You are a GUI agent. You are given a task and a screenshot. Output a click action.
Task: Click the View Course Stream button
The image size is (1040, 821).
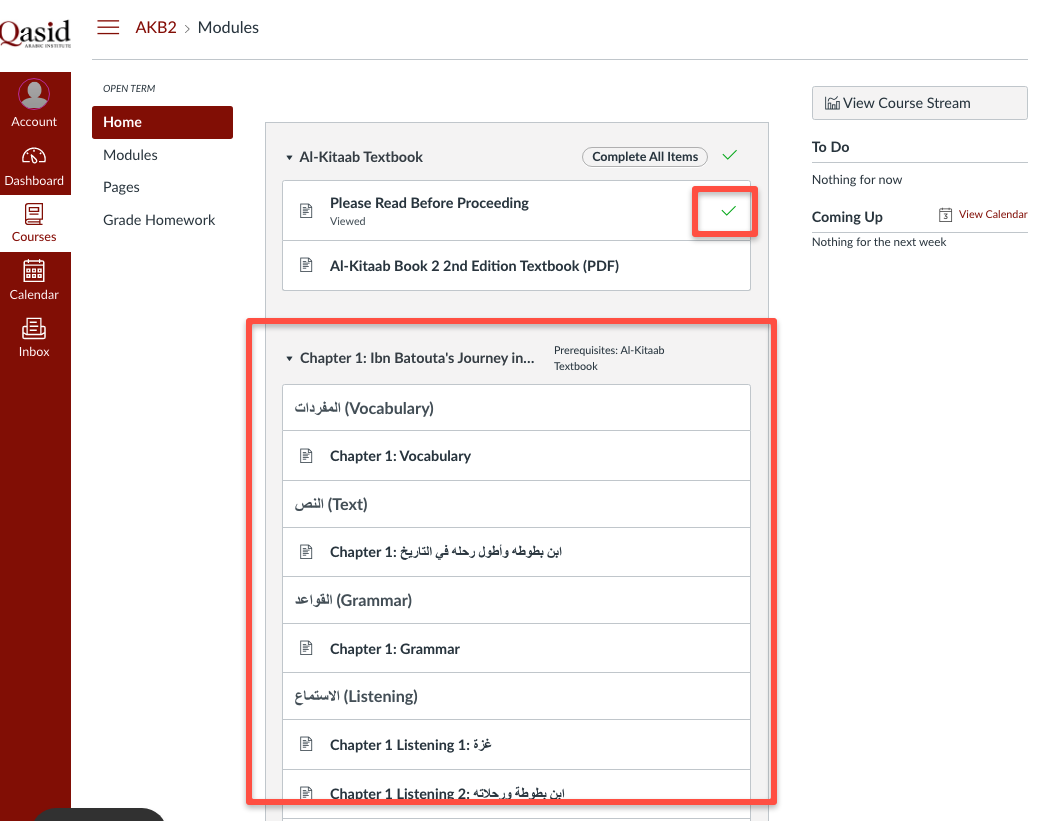click(x=919, y=103)
